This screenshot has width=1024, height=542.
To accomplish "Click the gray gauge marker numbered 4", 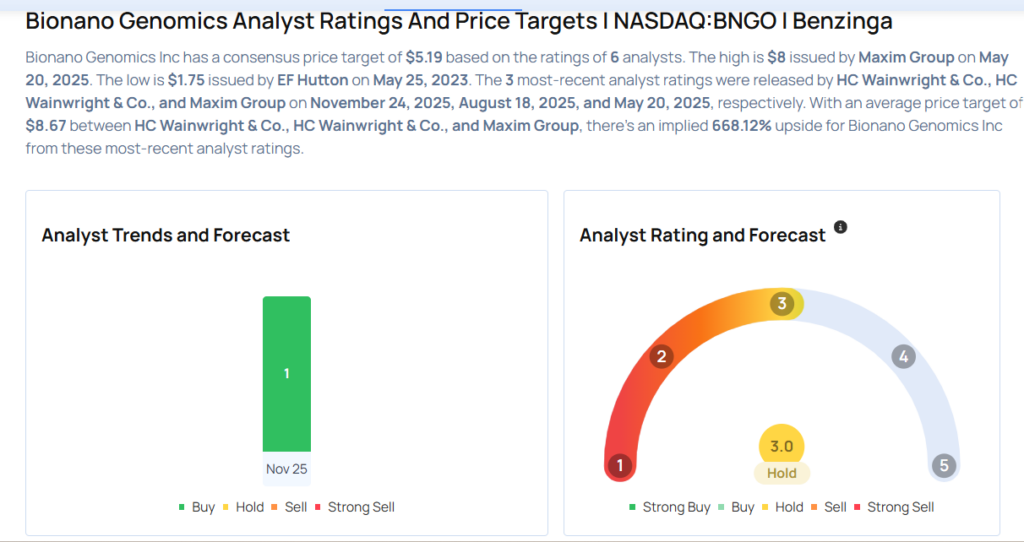I will tap(903, 357).
